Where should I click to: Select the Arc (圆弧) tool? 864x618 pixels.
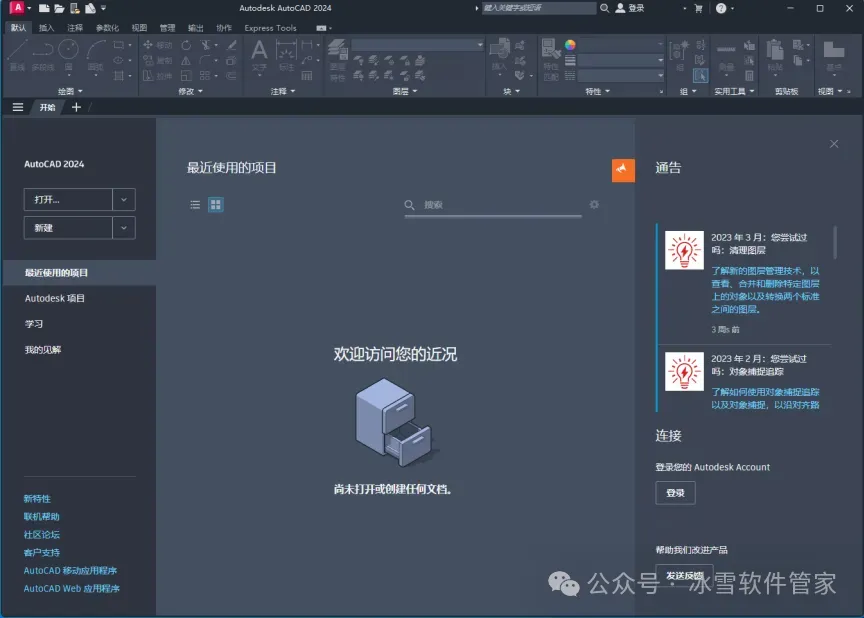pos(95,55)
